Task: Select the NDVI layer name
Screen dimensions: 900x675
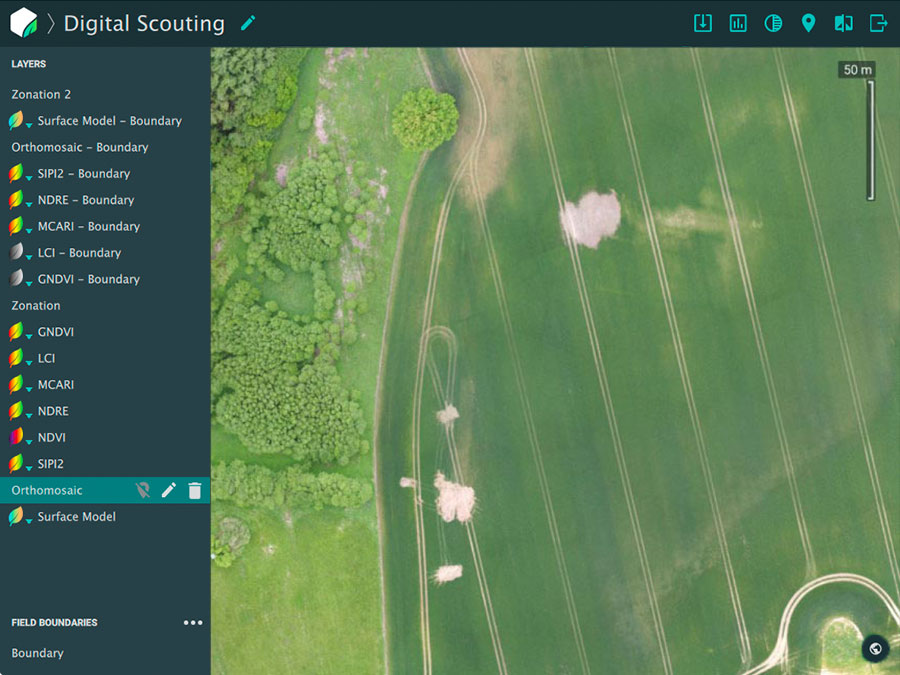Action: click(52, 437)
